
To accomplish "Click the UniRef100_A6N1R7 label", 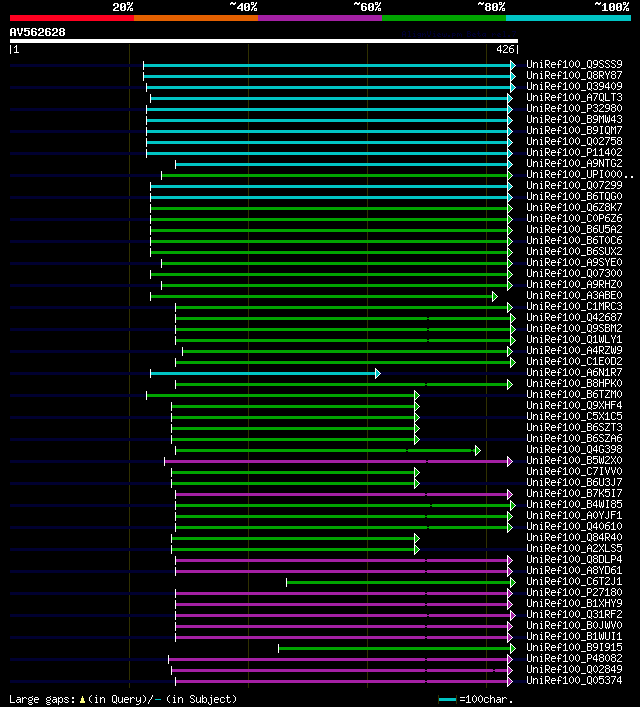I will [574, 372].
